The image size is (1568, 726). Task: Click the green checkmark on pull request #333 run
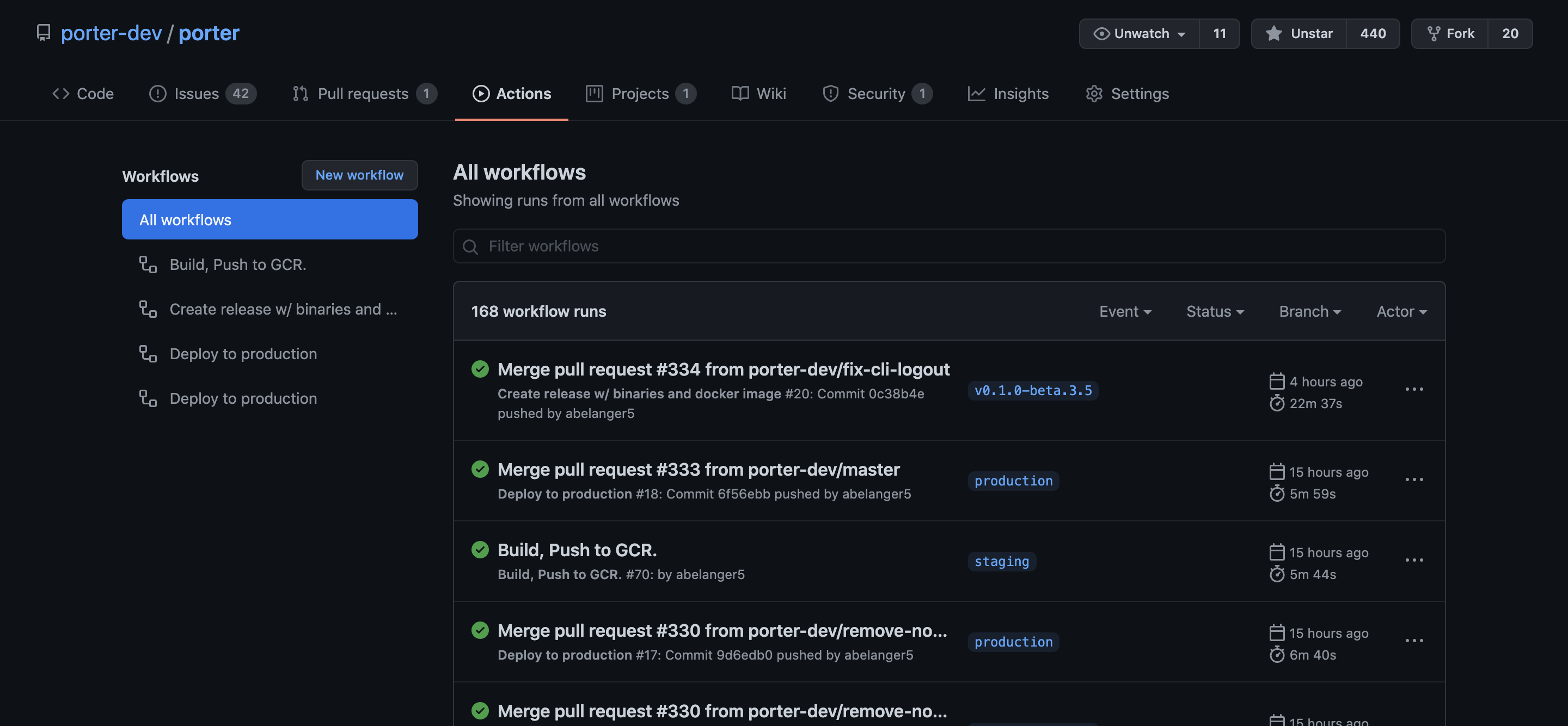coord(480,469)
